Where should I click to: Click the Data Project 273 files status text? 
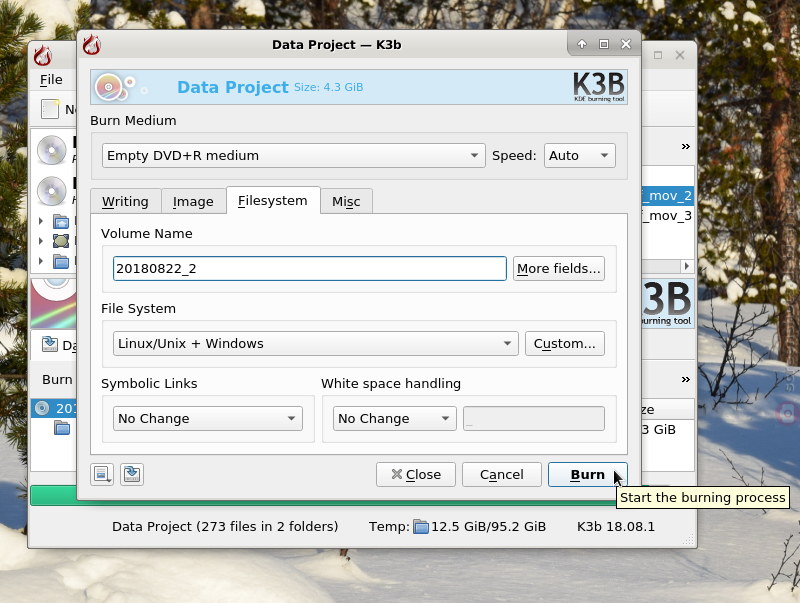pyautogui.click(x=225, y=526)
